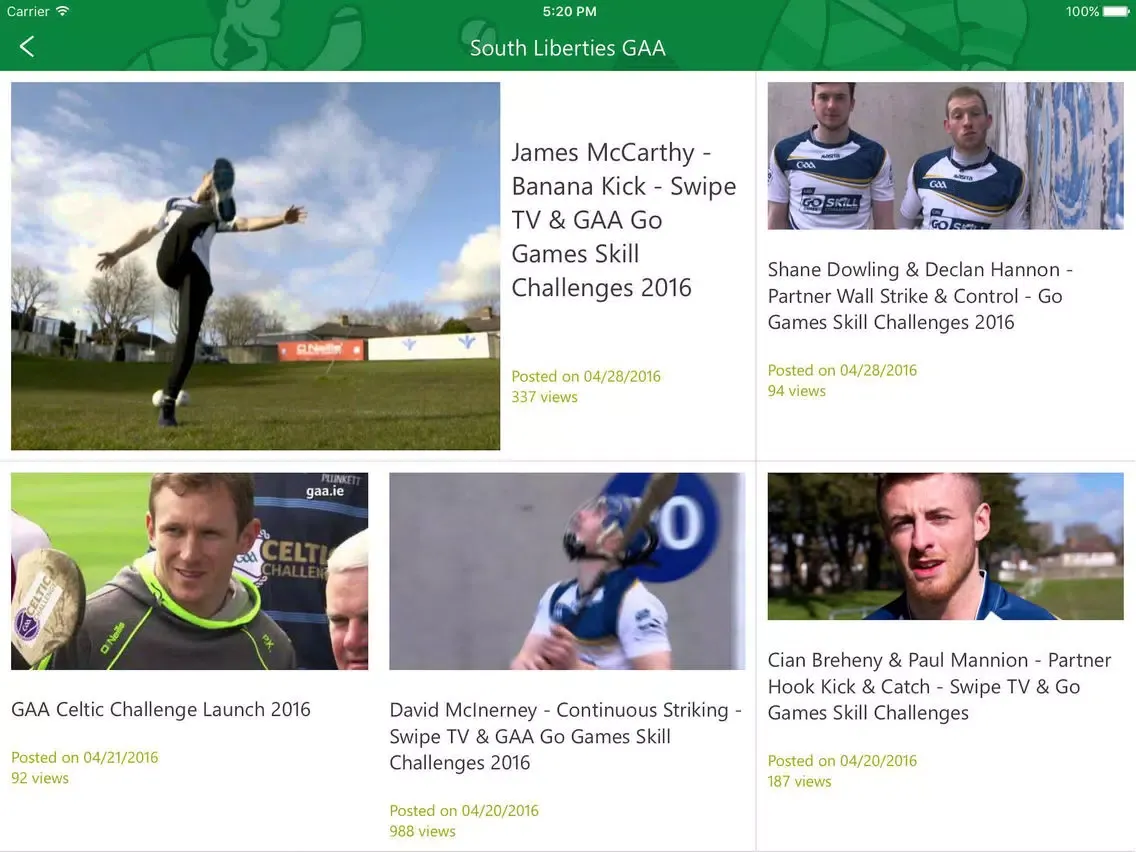The width and height of the screenshot is (1136, 852).
Task: Click Posted on 04/28/2016 under Shane Dowling
Action: click(x=842, y=370)
